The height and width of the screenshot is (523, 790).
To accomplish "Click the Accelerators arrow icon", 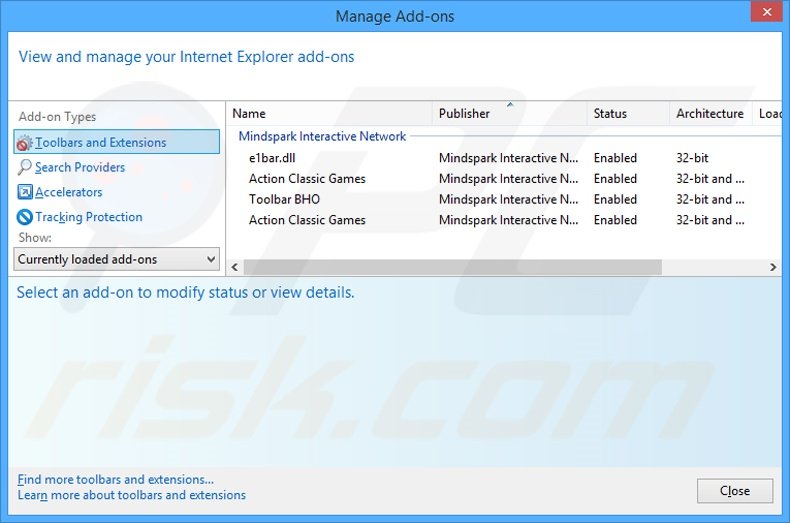I will tap(24, 192).
